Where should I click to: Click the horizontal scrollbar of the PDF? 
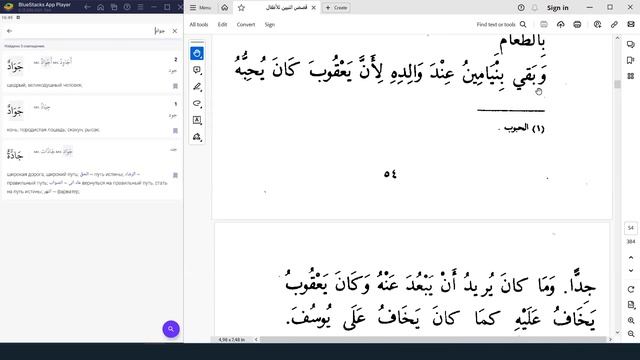click(433, 339)
